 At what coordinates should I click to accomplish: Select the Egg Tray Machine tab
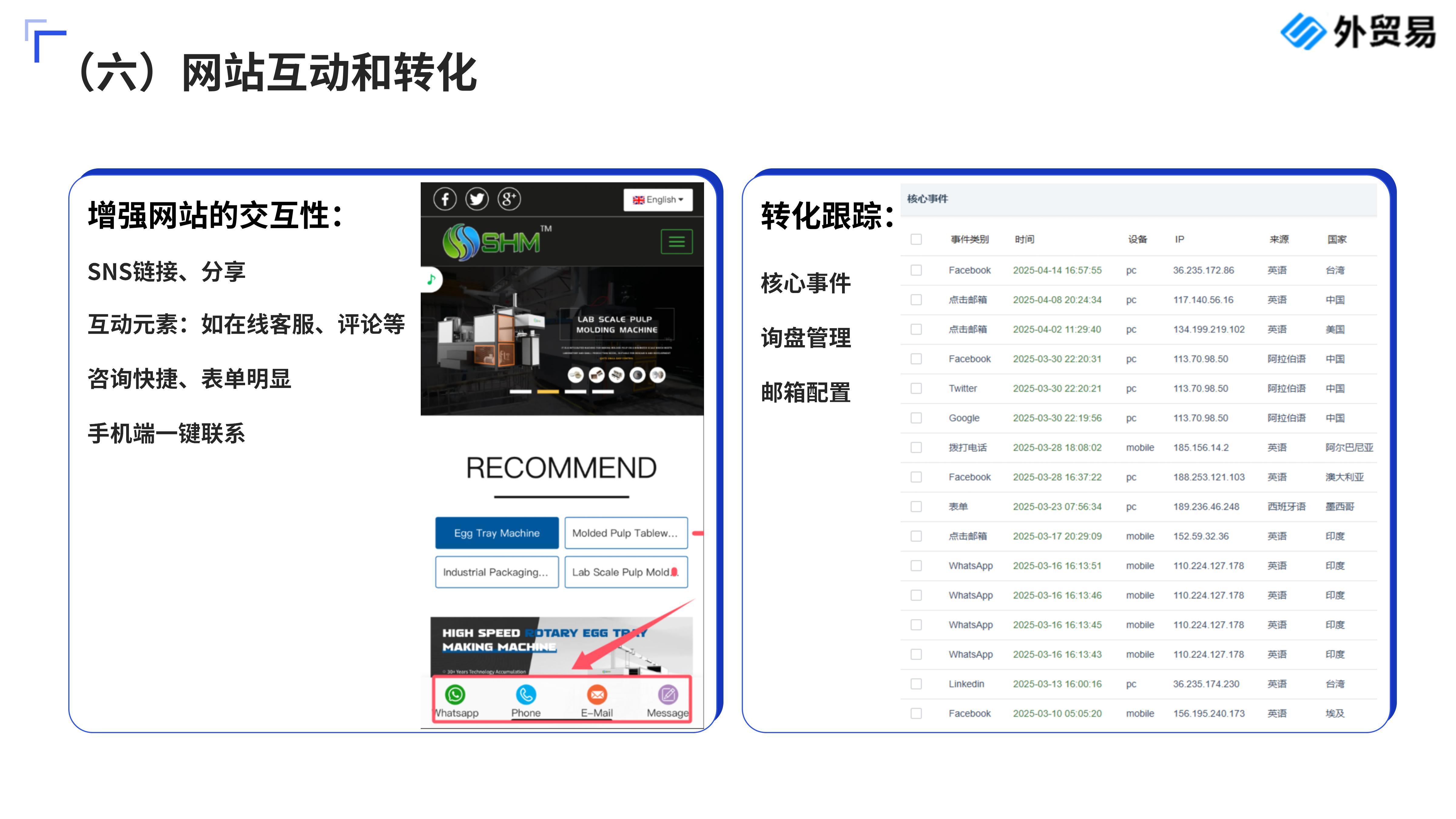pyautogui.click(x=497, y=533)
